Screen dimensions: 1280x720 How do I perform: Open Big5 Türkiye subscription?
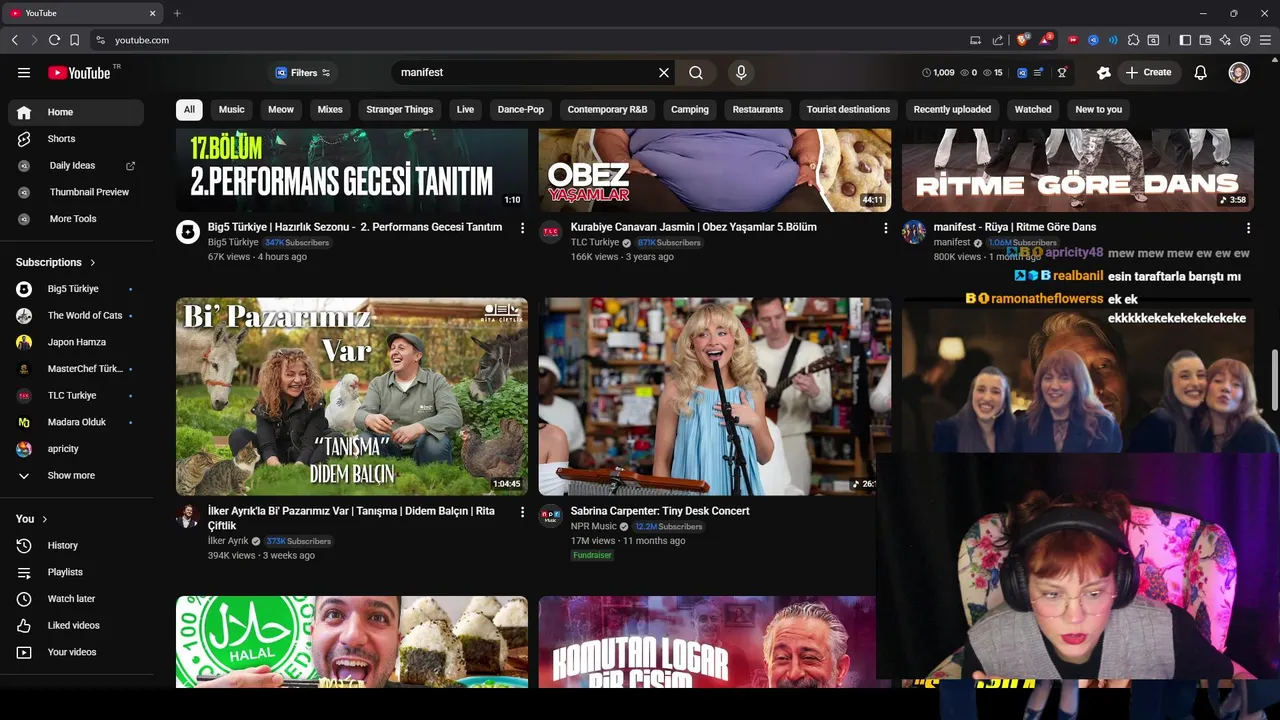point(76,289)
